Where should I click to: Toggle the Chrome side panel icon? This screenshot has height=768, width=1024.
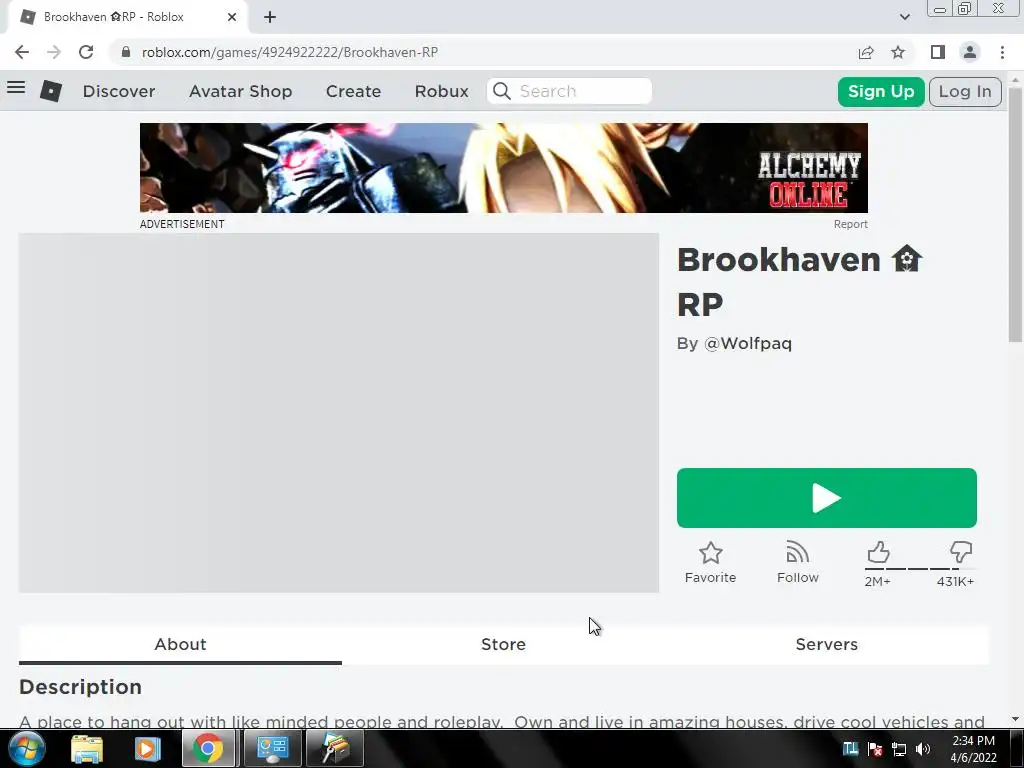tap(938, 52)
